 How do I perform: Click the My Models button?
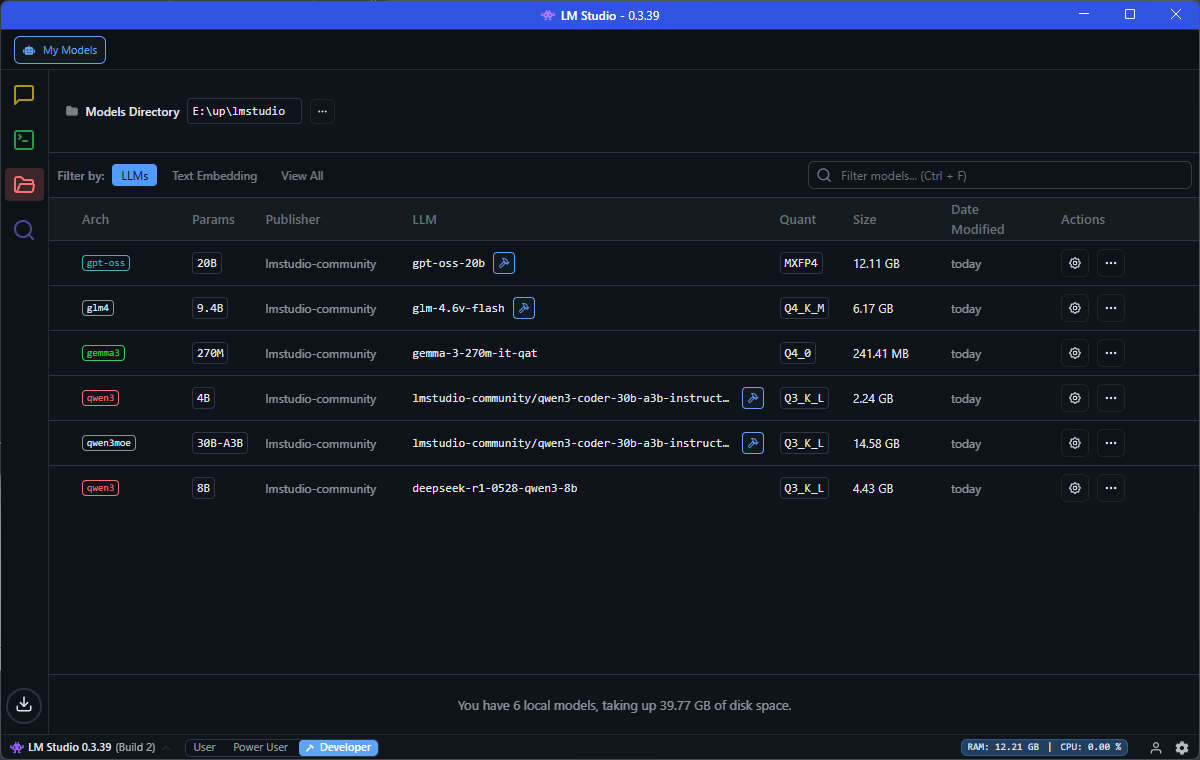(60, 50)
